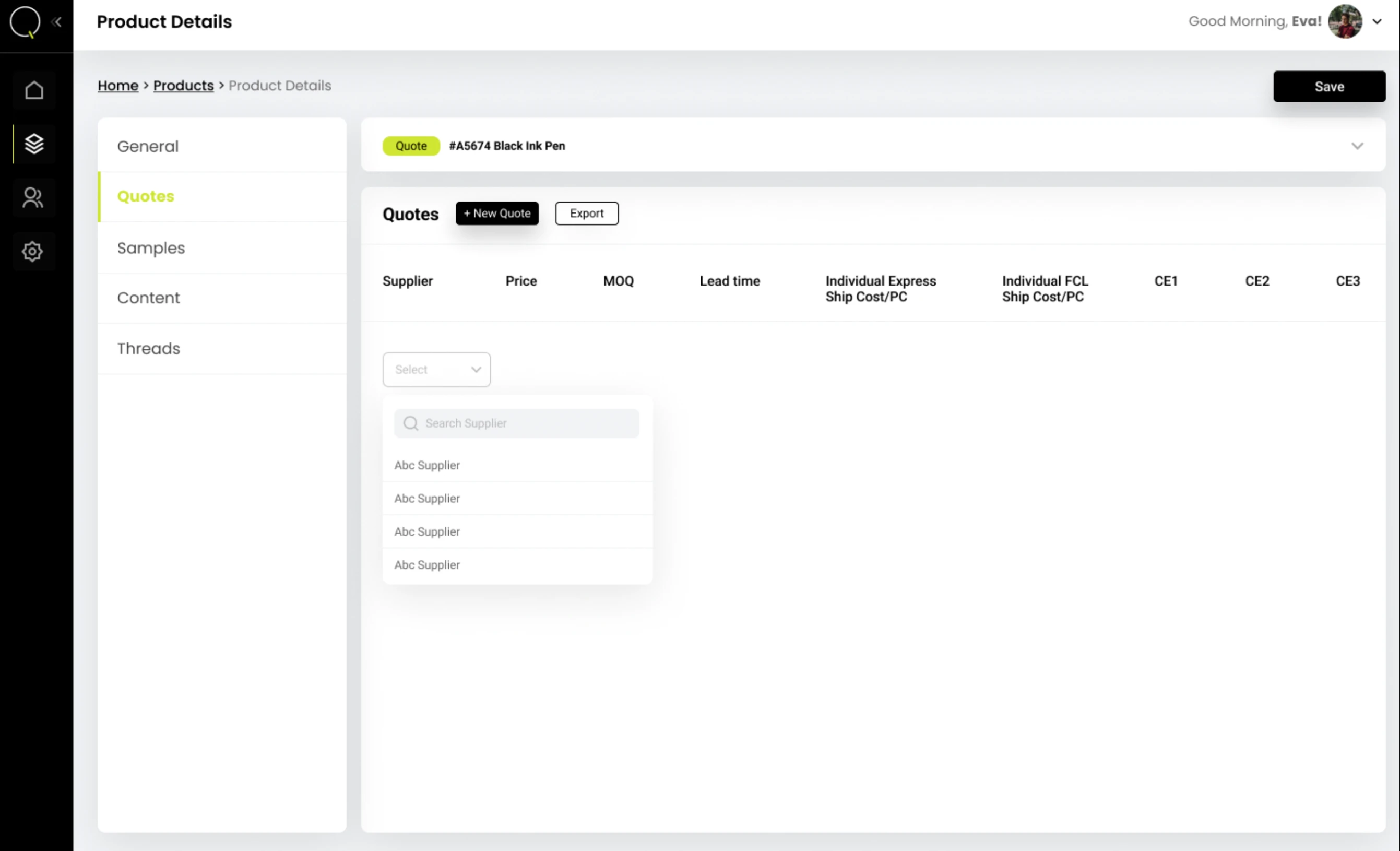Open the Products layers icon in sidebar
Image resolution: width=1400 pixels, height=851 pixels.
[x=34, y=144]
